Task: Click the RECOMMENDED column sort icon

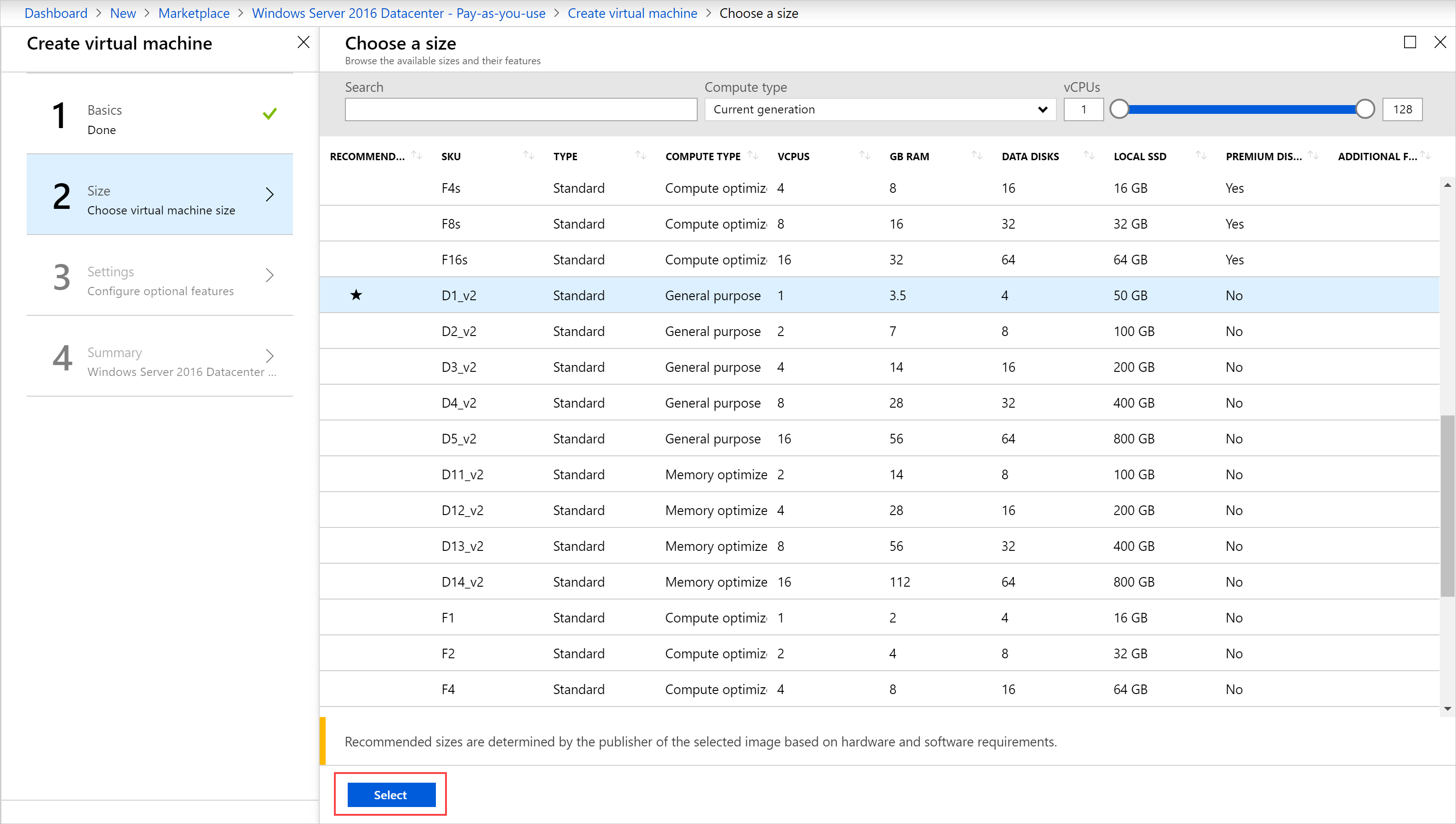Action: coord(416,156)
